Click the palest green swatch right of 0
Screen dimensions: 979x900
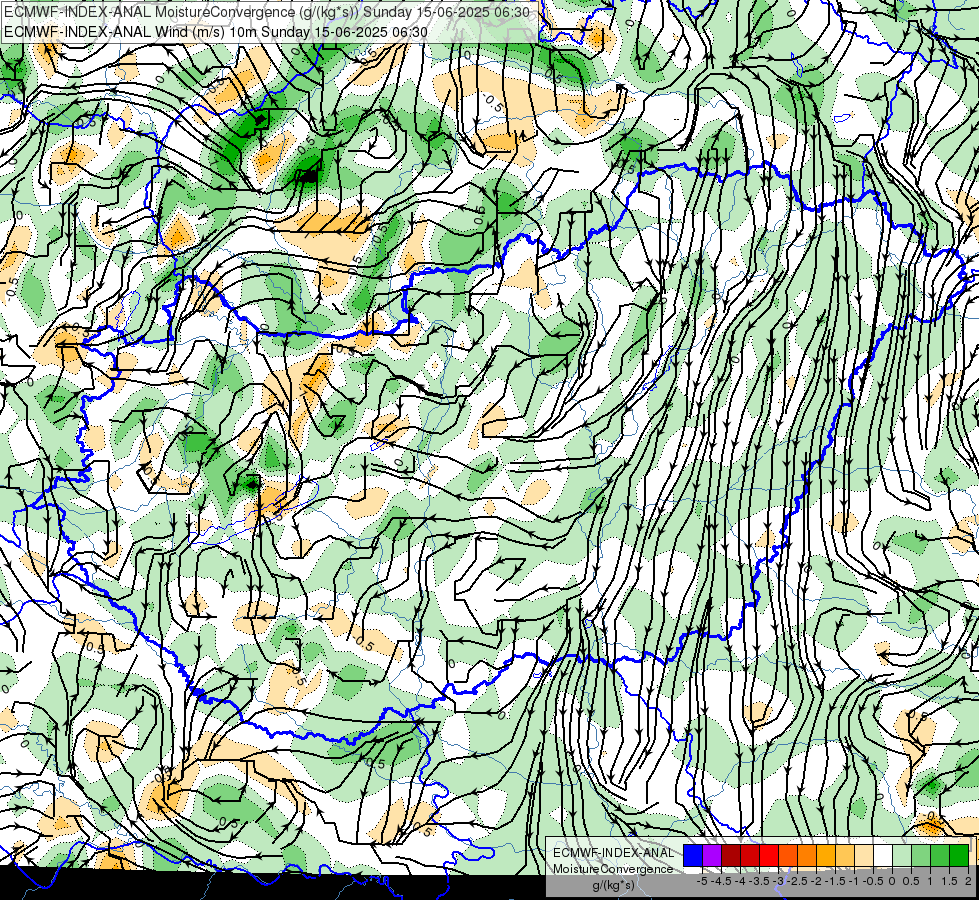point(902,855)
